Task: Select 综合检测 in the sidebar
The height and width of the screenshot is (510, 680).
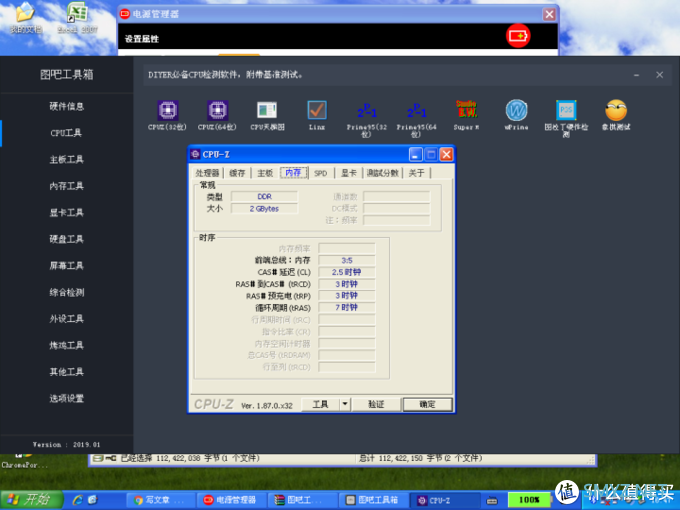Action: pyautogui.click(x=66, y=292)
